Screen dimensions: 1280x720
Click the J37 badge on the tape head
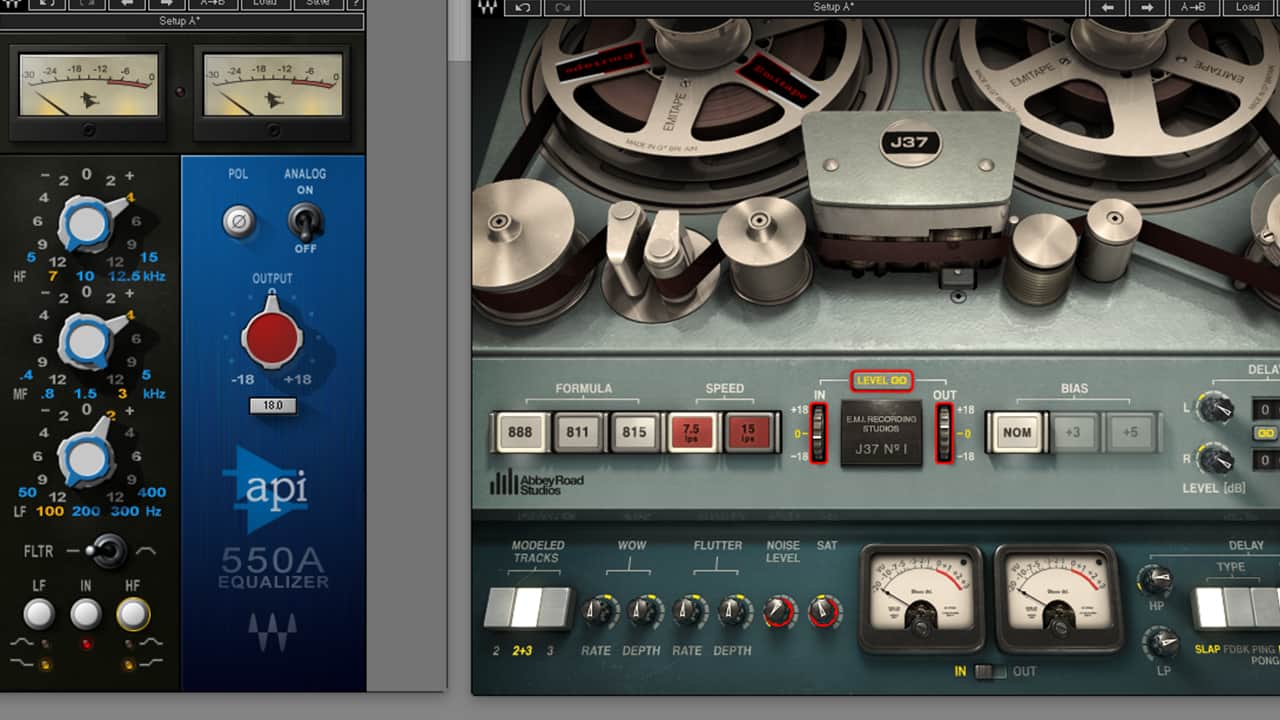click(x=910, y=143)
